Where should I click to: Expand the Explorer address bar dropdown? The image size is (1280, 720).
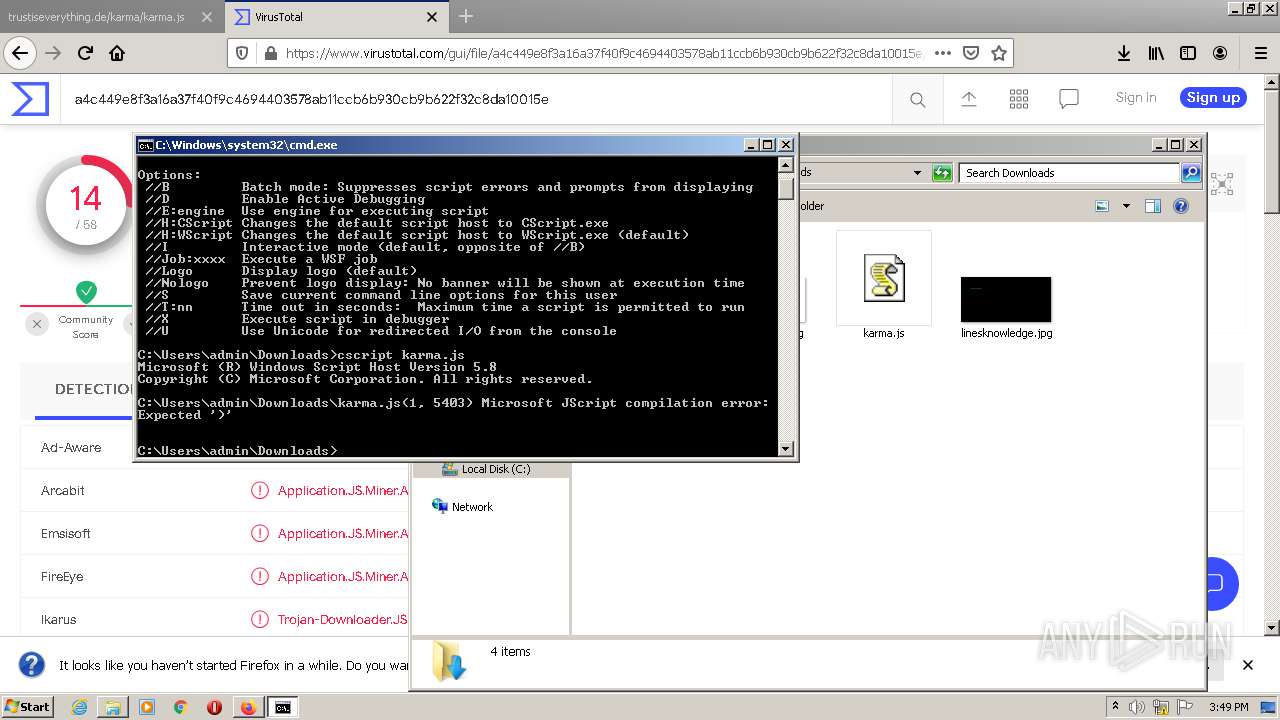(x=917, y=173)
